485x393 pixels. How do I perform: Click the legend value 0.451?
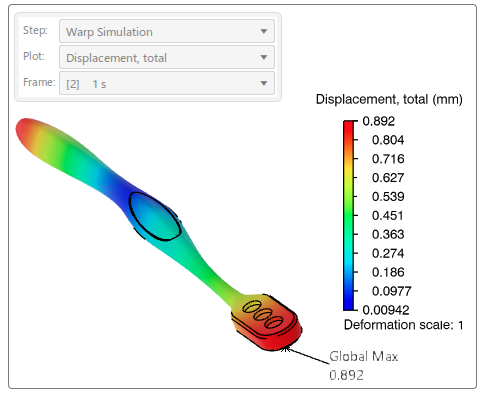click(x=388, y=215)
